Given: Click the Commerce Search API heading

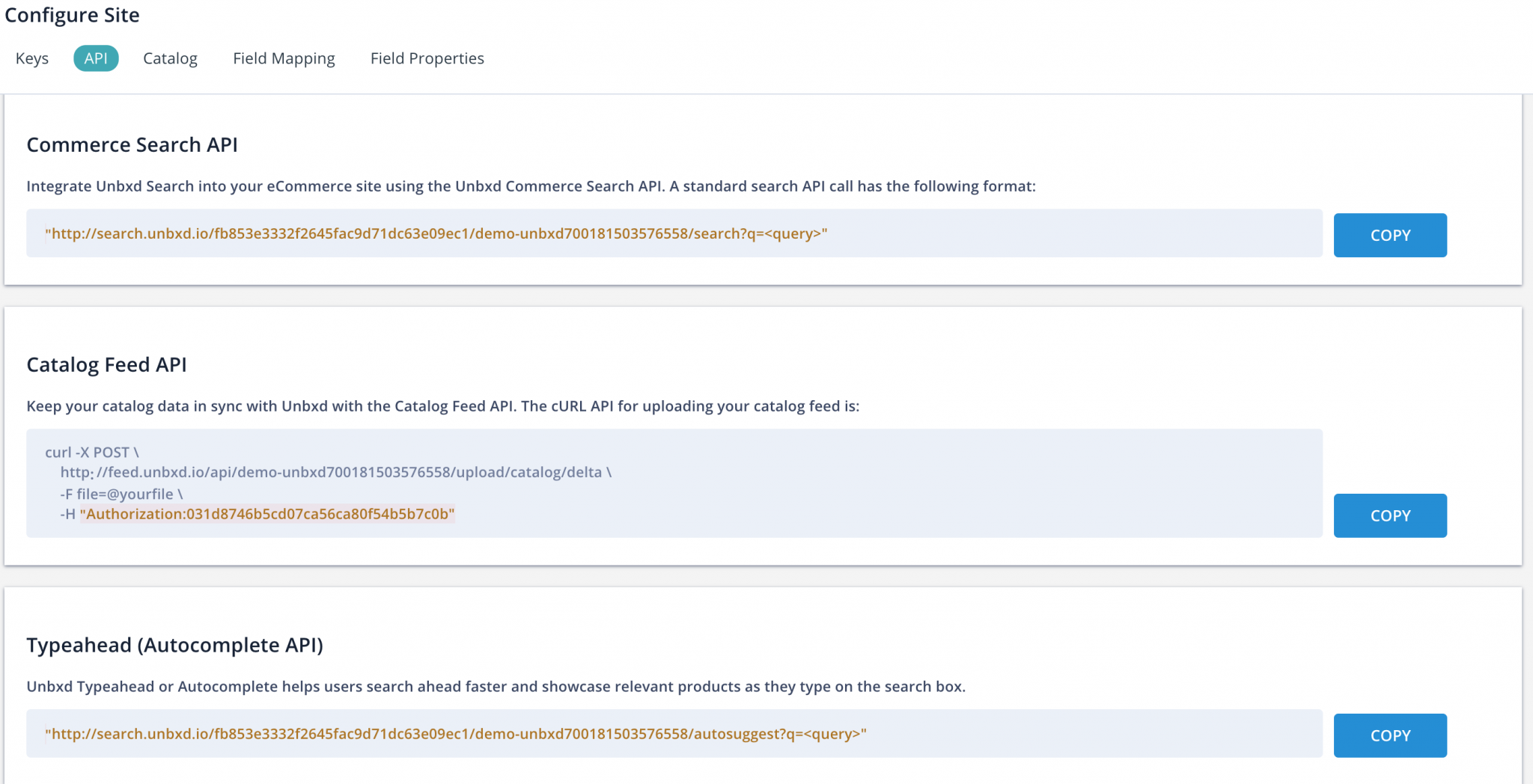Looking at the screenshot, I should 132,144.
